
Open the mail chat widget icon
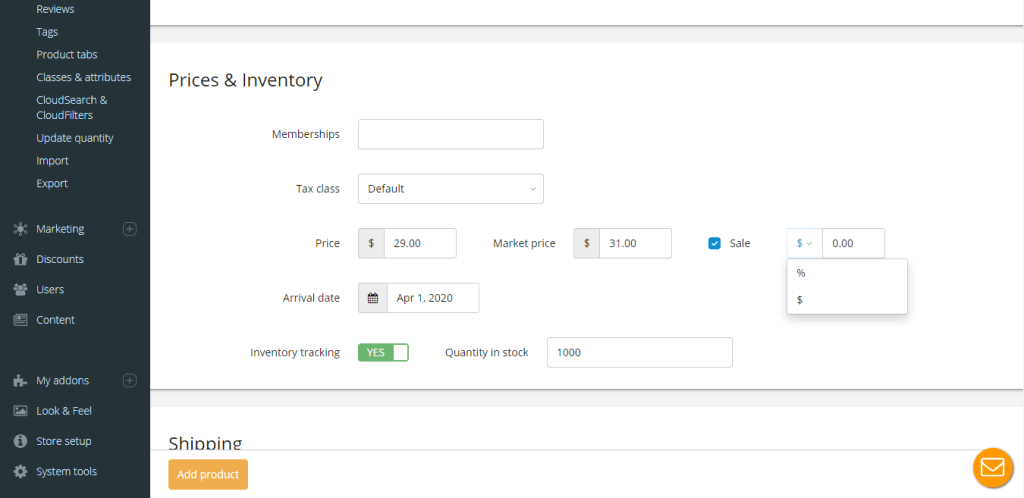[x=993, y=467]
